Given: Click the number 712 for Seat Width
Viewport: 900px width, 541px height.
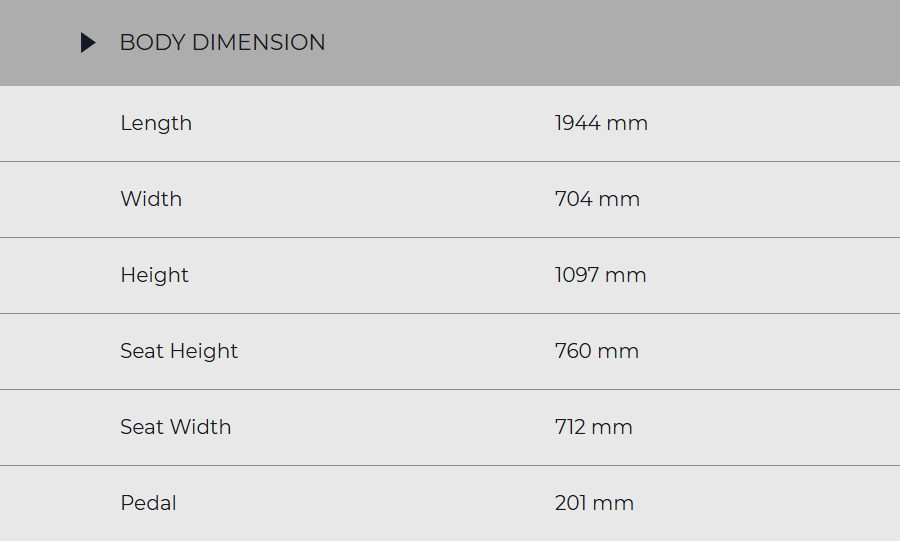Looking at the screenshot, I should click(x=570, y=427).
